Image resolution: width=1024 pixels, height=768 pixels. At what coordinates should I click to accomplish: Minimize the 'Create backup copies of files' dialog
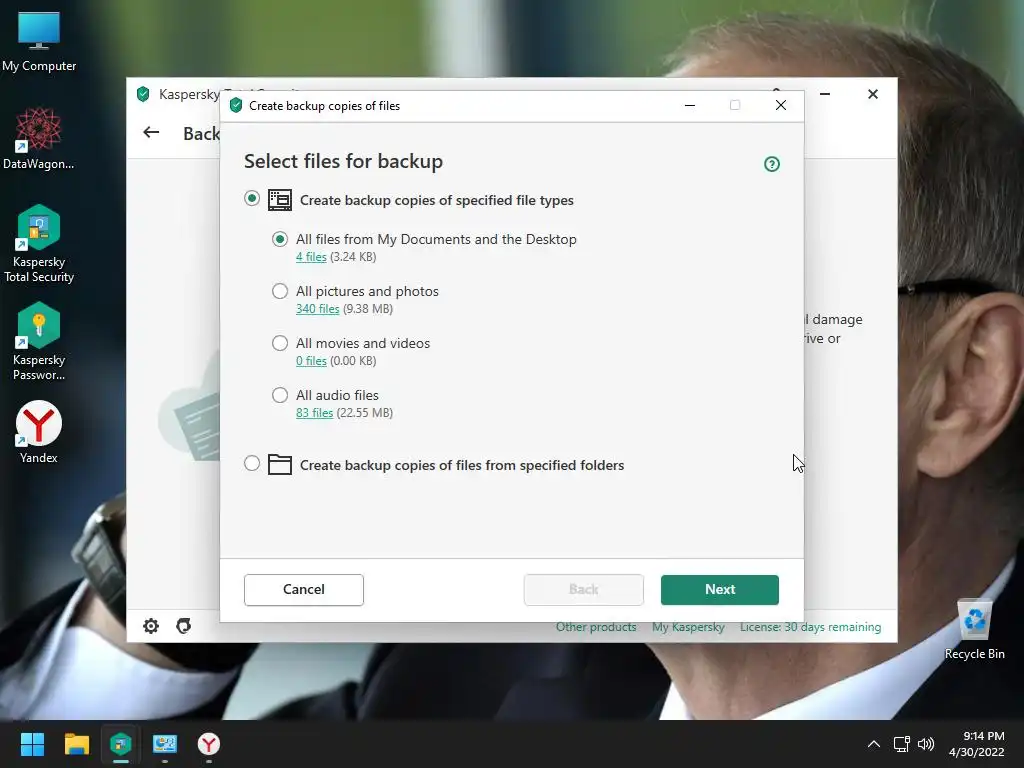click(690, 105)
